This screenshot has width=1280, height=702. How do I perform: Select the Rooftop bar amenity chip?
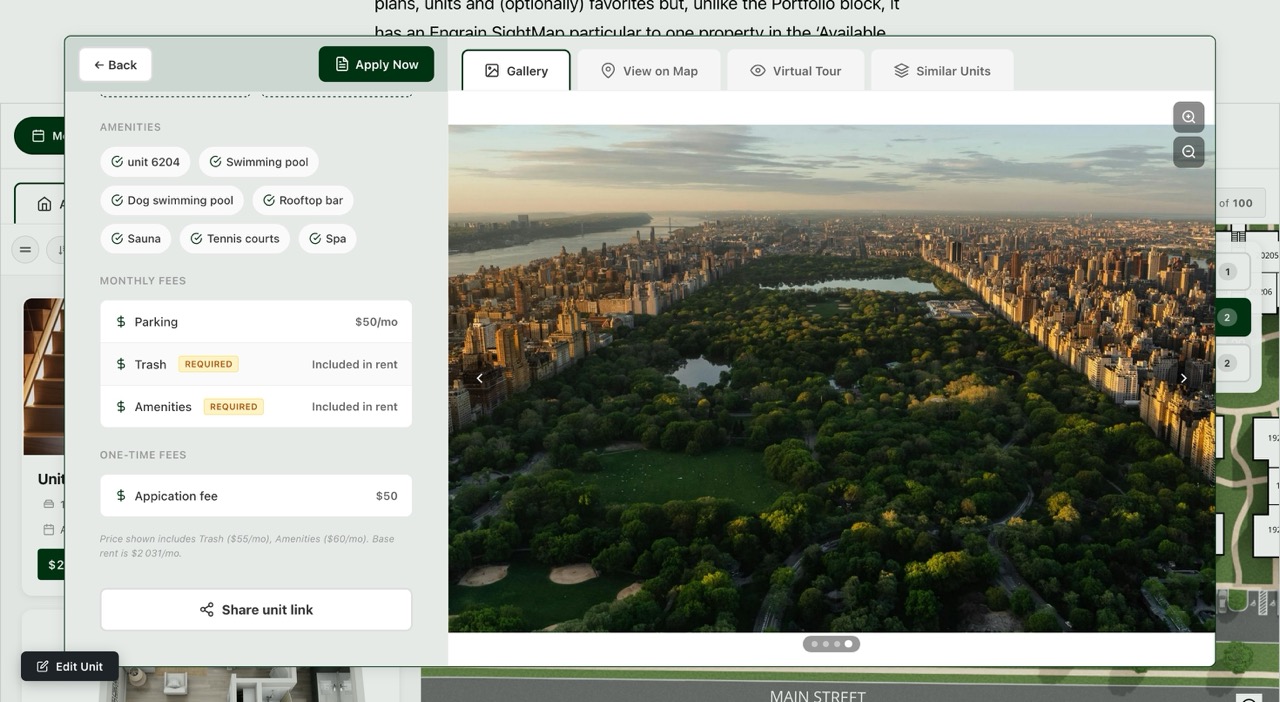coord(302,200)
